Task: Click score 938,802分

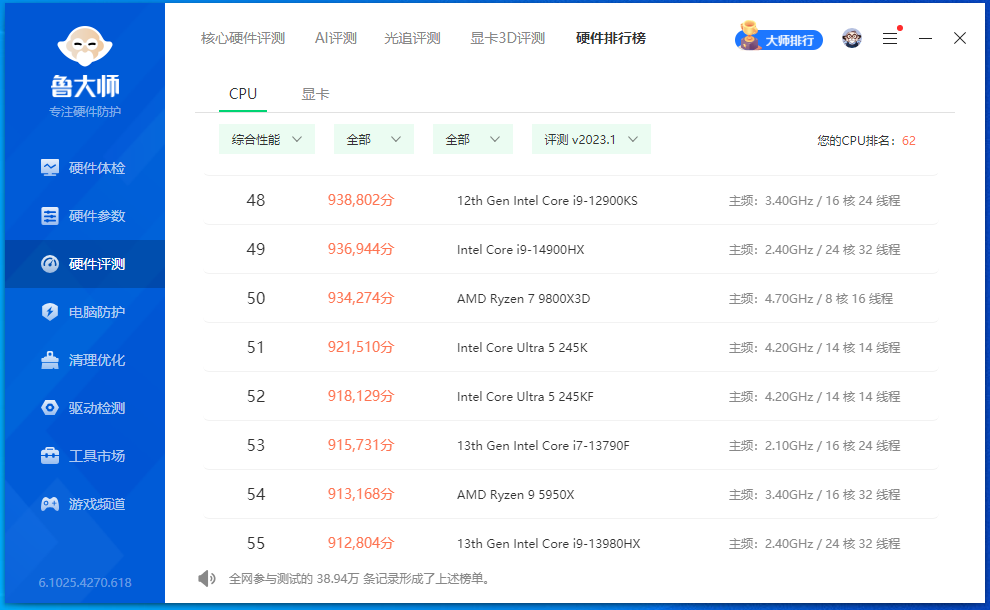Action: click(361, 200)
